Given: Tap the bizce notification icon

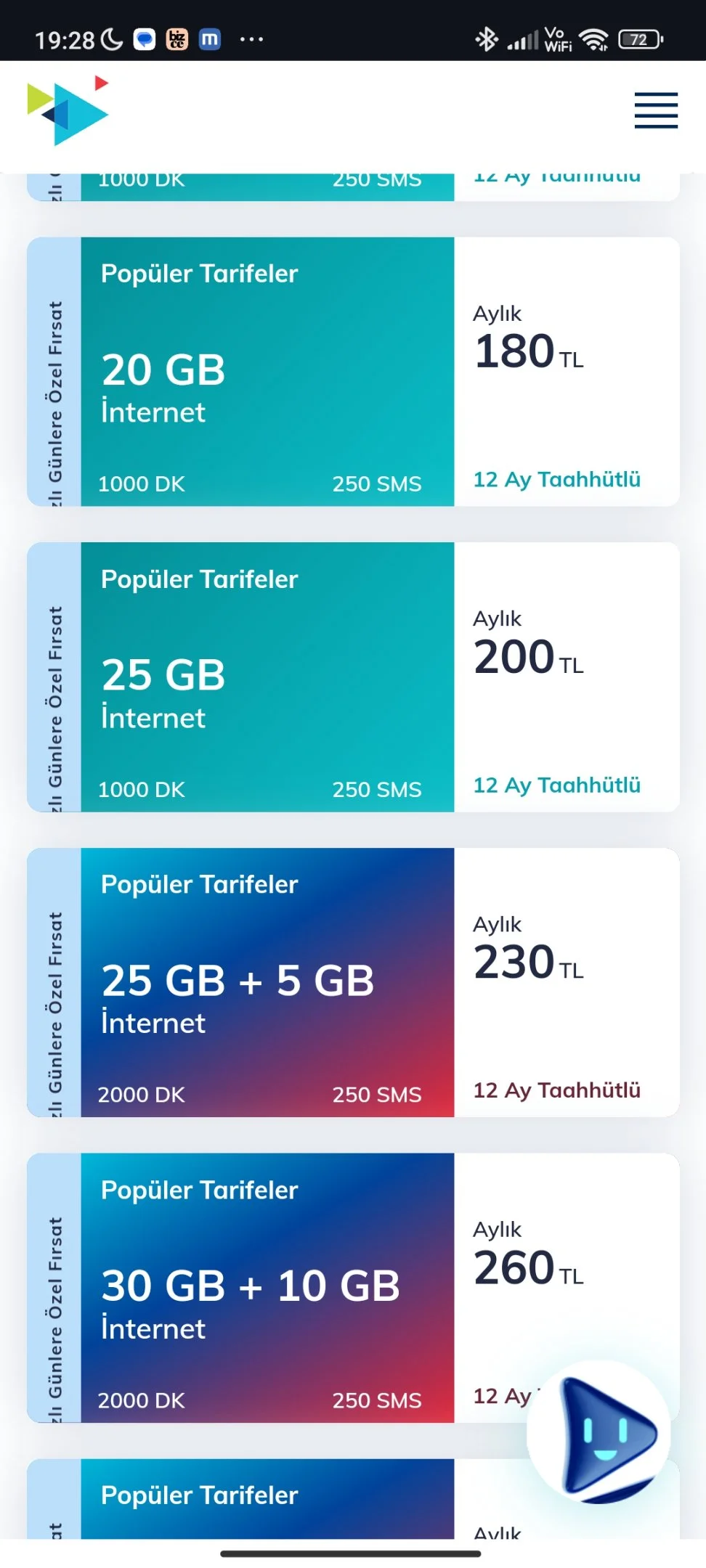Looking at the screenshot, I should pos(177,39).
